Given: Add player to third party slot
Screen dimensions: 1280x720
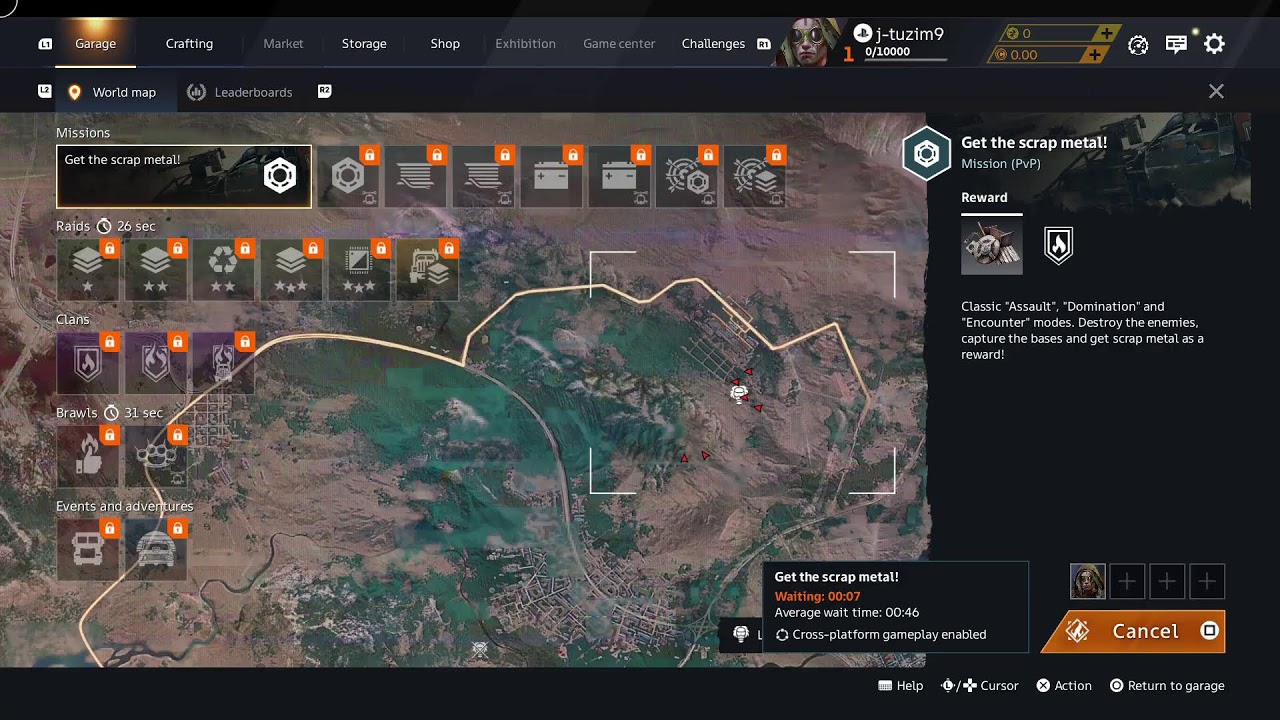Looking at the screenshot, I should point(1167,581).
